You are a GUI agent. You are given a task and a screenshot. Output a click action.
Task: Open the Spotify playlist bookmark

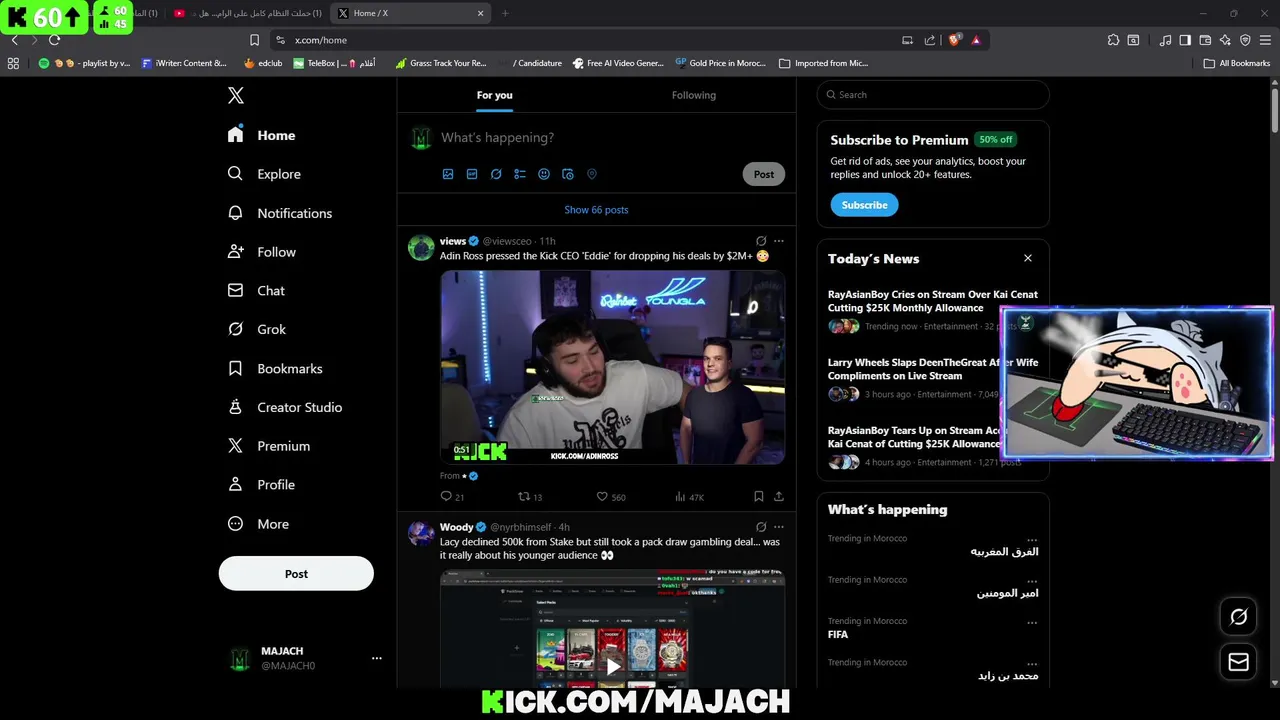(x=85, y=63)
